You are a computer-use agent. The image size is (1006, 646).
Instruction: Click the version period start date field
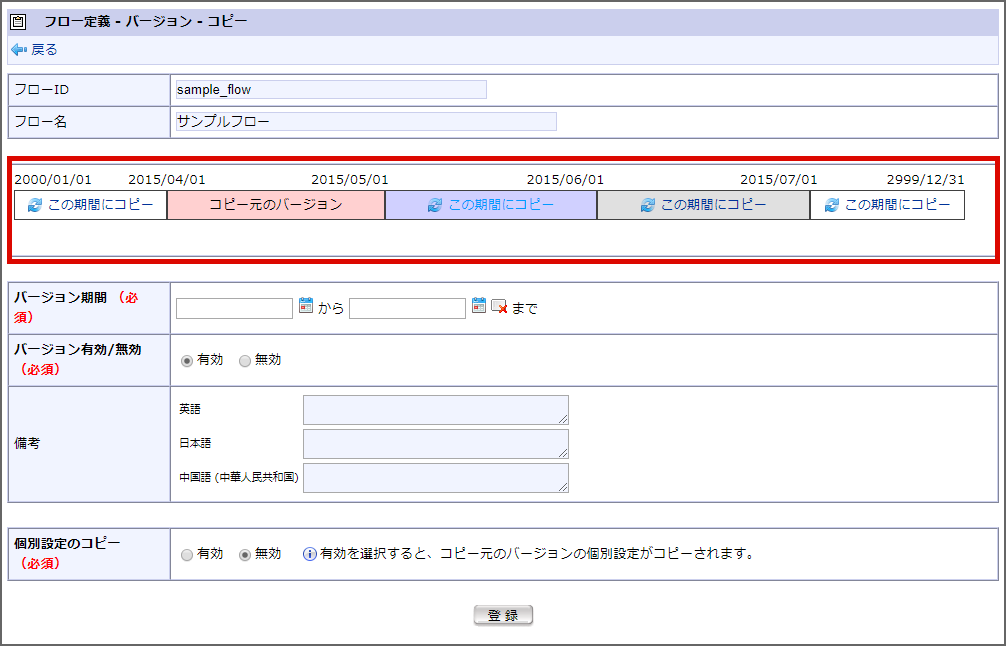234,308
